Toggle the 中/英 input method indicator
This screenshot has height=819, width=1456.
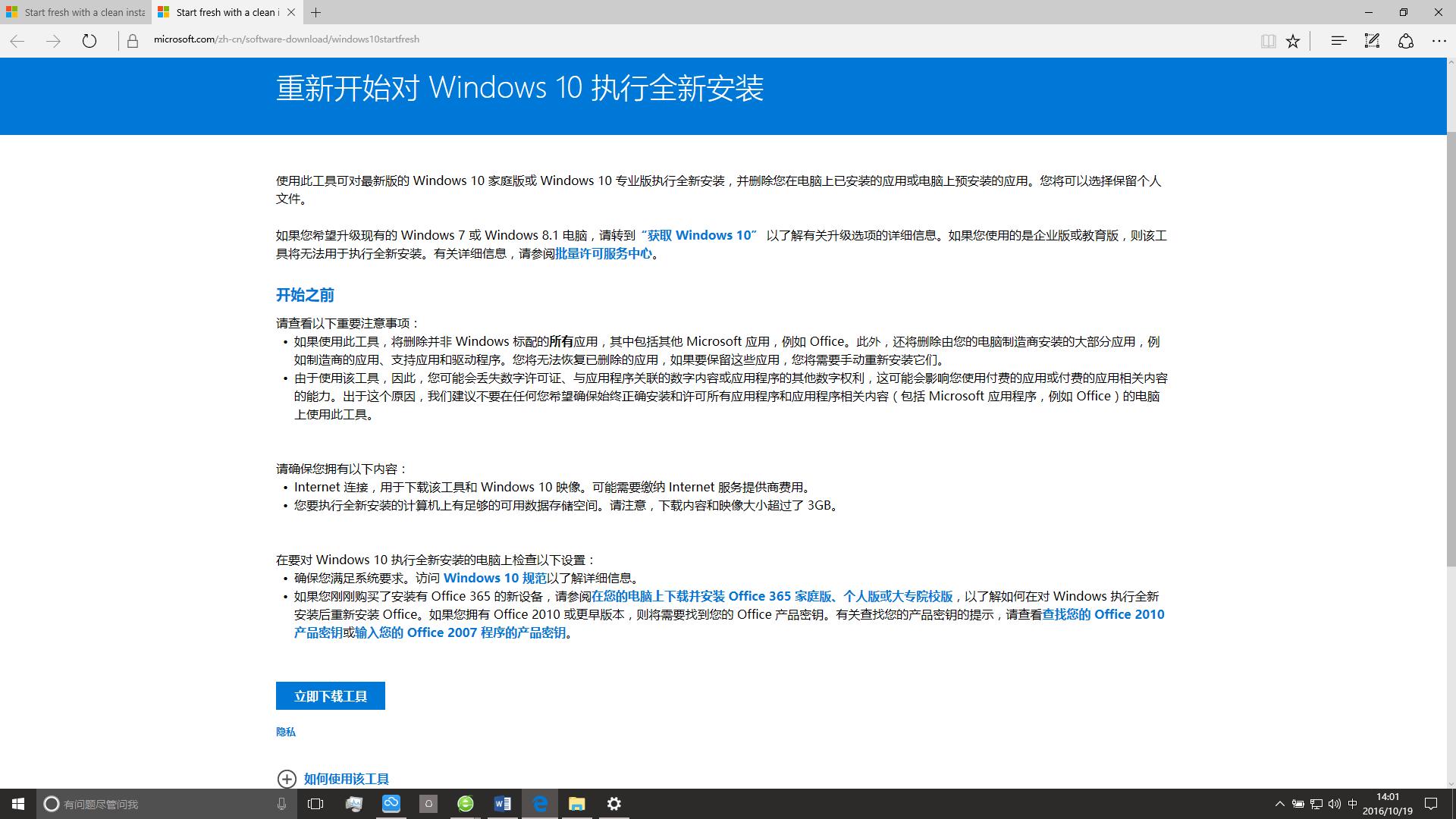coord(1352,804)
